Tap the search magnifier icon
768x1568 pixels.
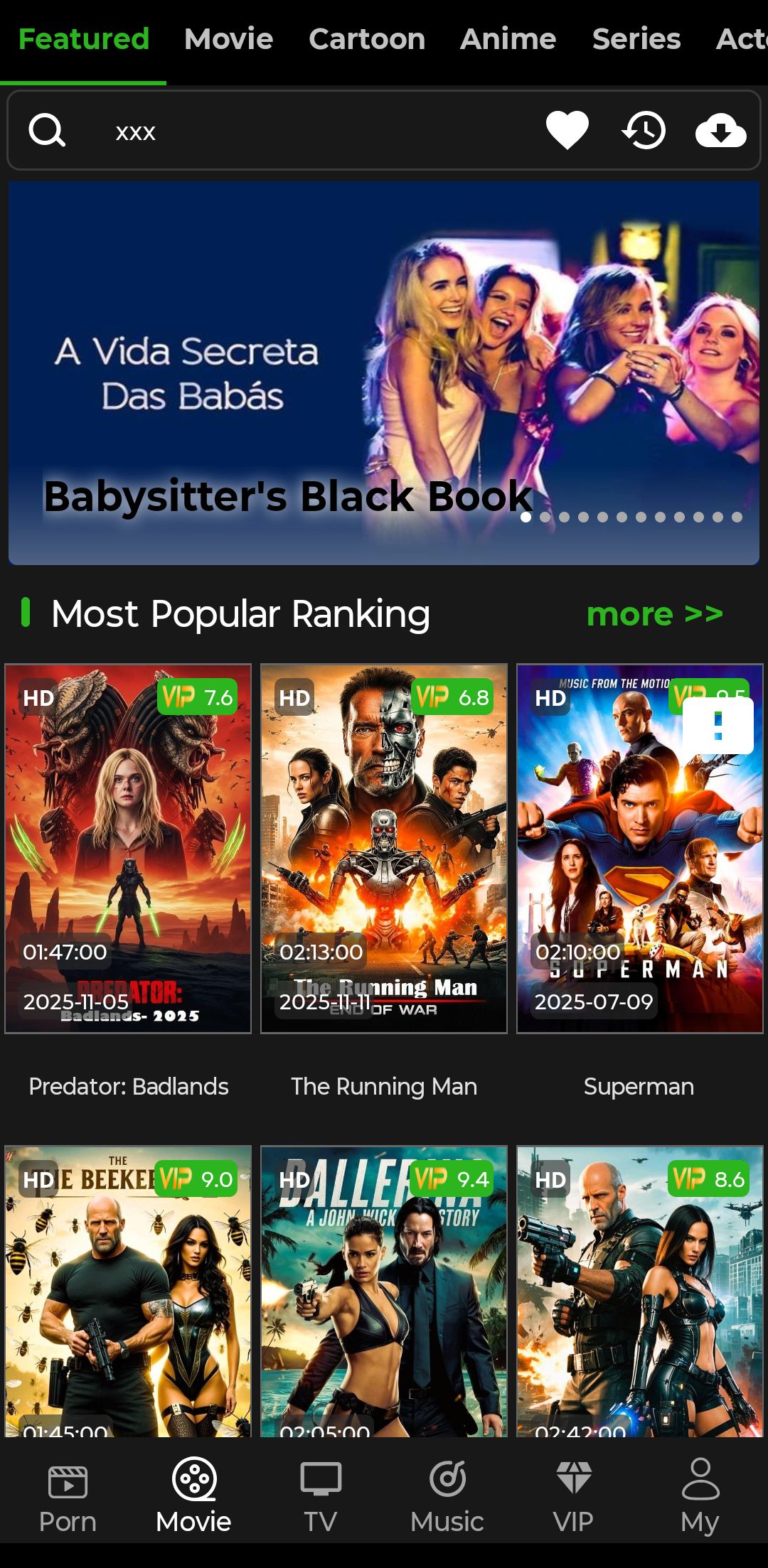[47, 131]
